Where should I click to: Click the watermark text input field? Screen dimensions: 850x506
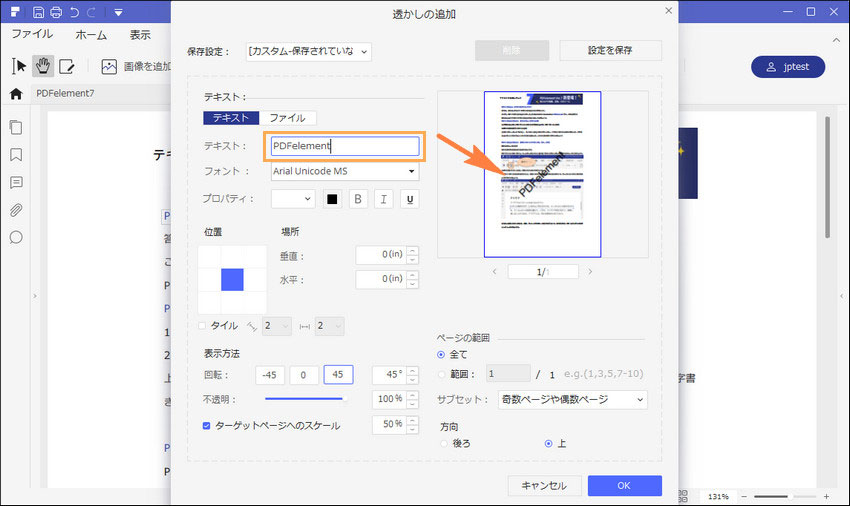point(345,146)
